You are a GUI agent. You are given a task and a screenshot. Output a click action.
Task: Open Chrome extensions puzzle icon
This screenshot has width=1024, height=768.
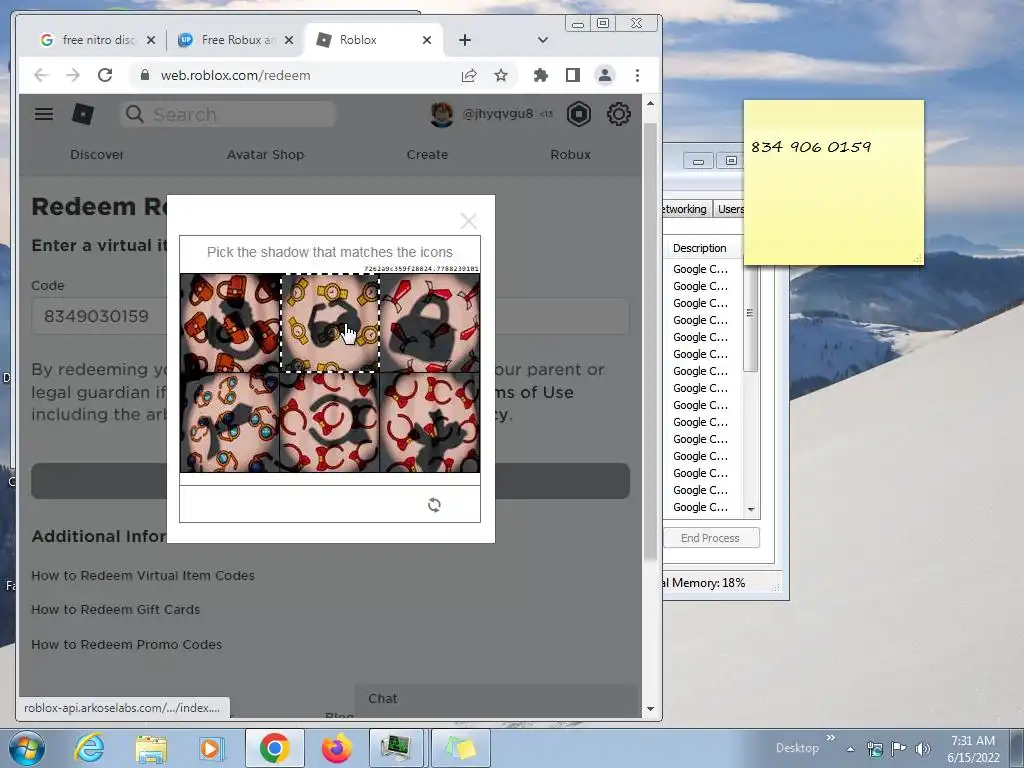pyautogui.click(x=541, y=75)
